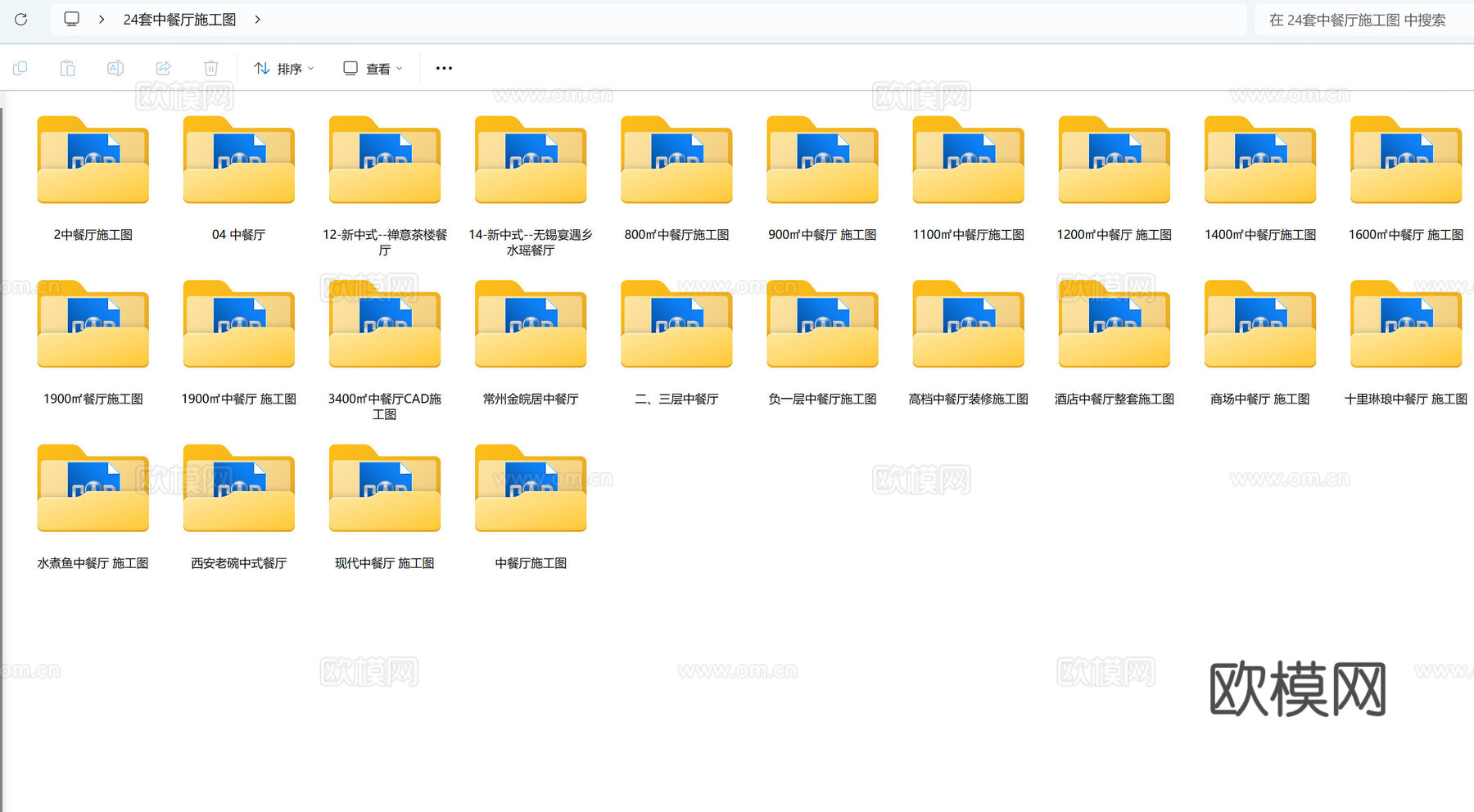
Task: Click the file name 2中餐厅施工图
Action: (93, 235)
